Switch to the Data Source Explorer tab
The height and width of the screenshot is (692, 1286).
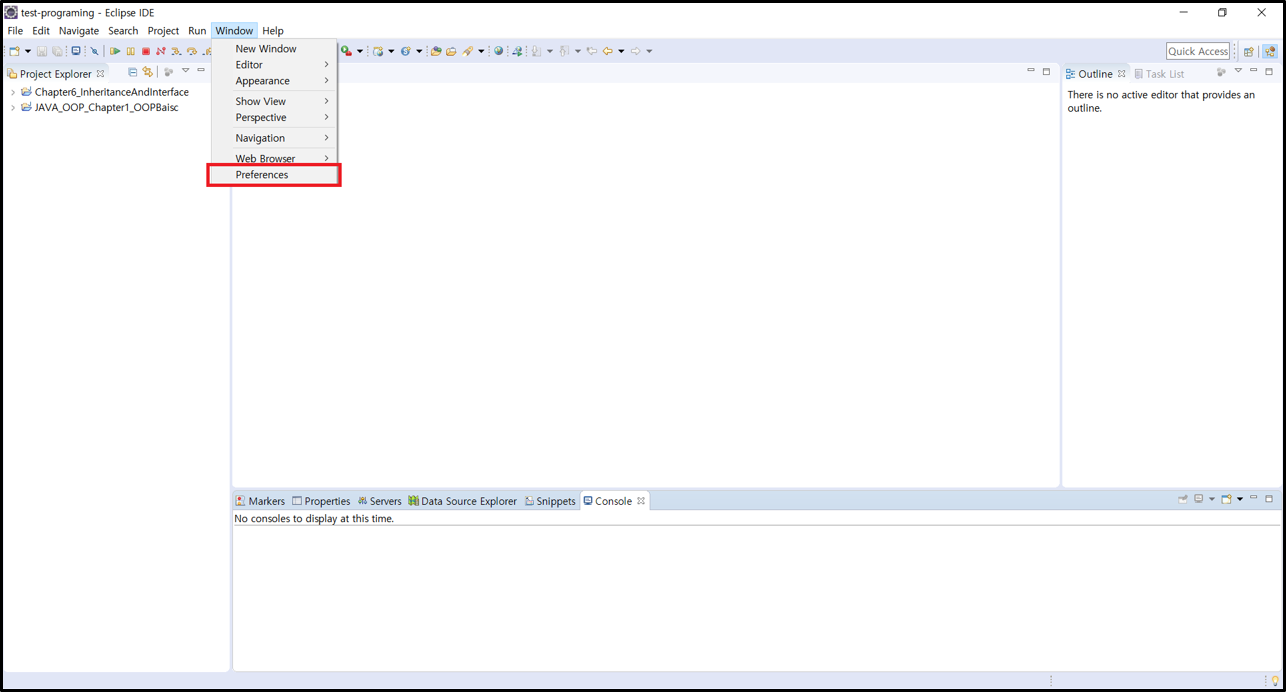point(462,501)
